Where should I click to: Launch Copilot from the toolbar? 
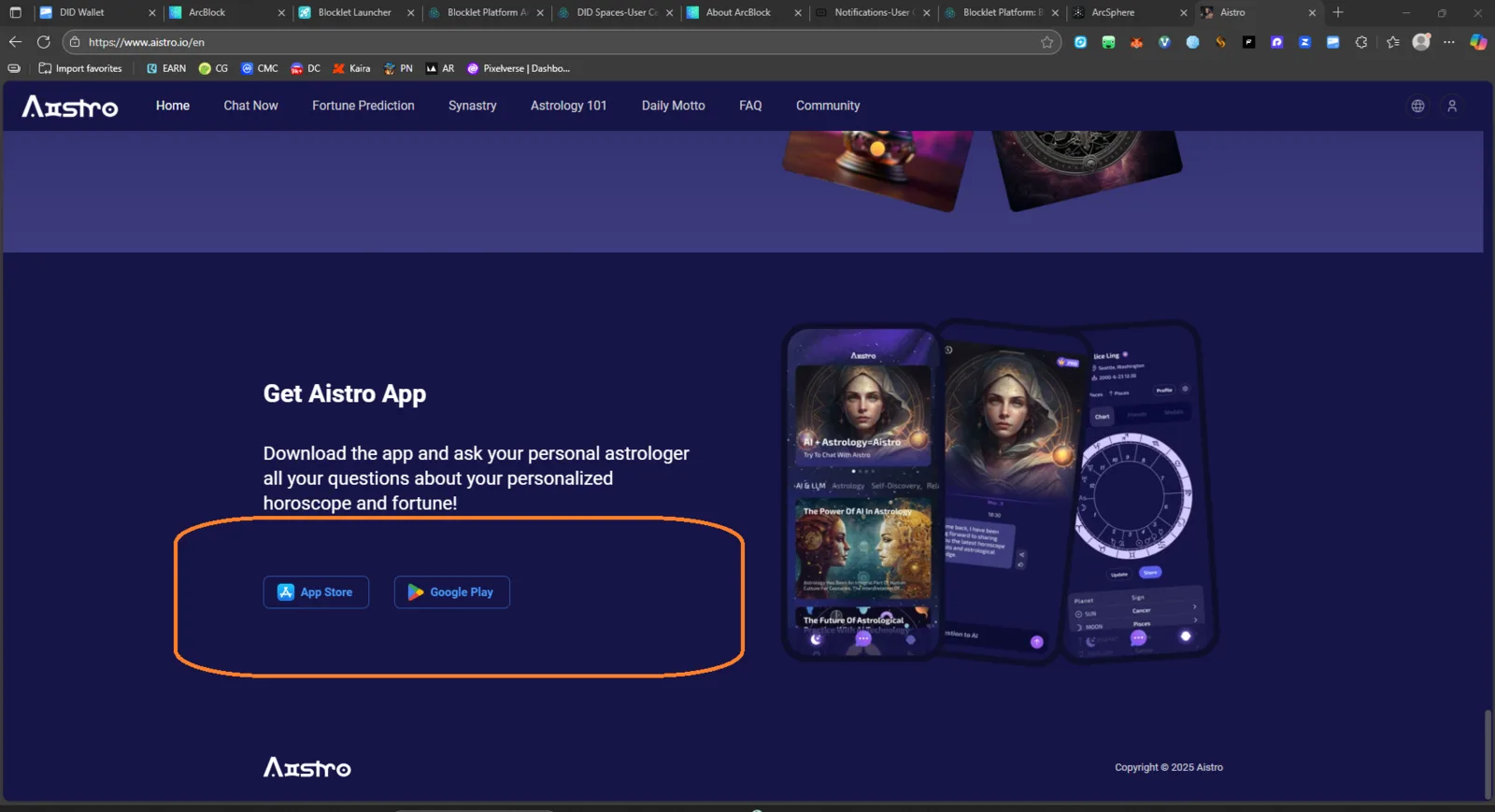point(1478,42)
